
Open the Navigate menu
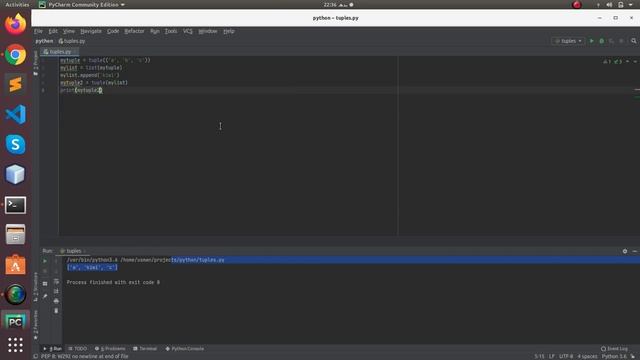(91, 31)
